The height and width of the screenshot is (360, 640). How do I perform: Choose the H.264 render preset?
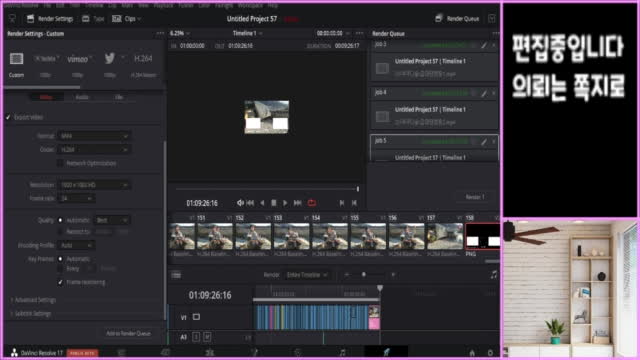(143, 59)
